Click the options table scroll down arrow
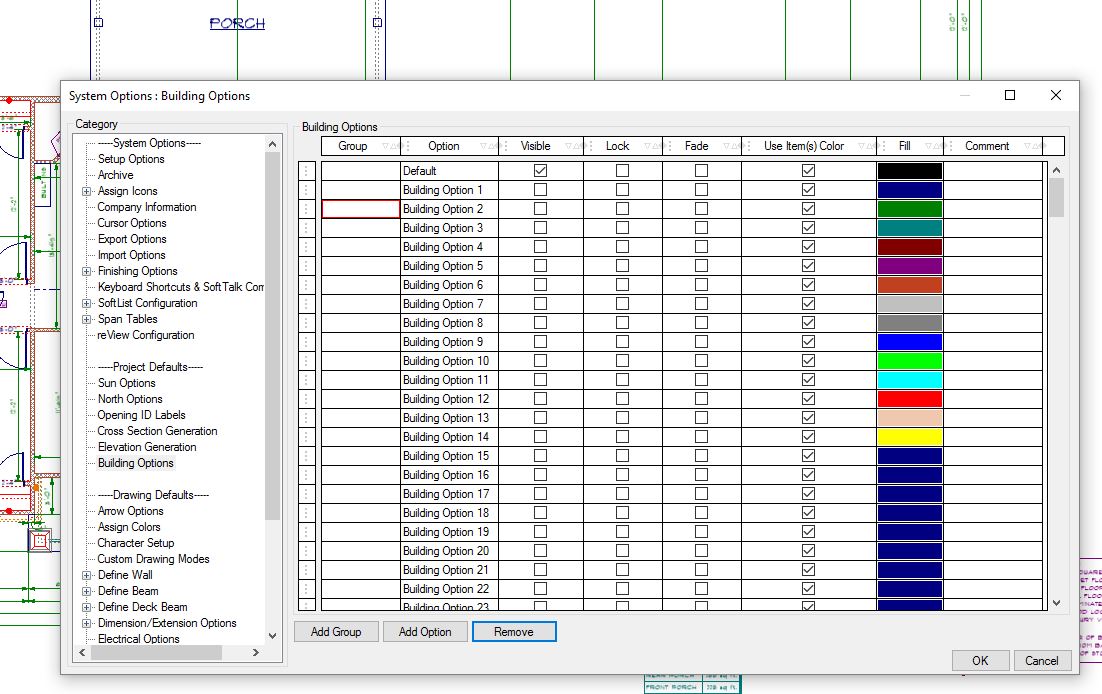 (1056, 603)
